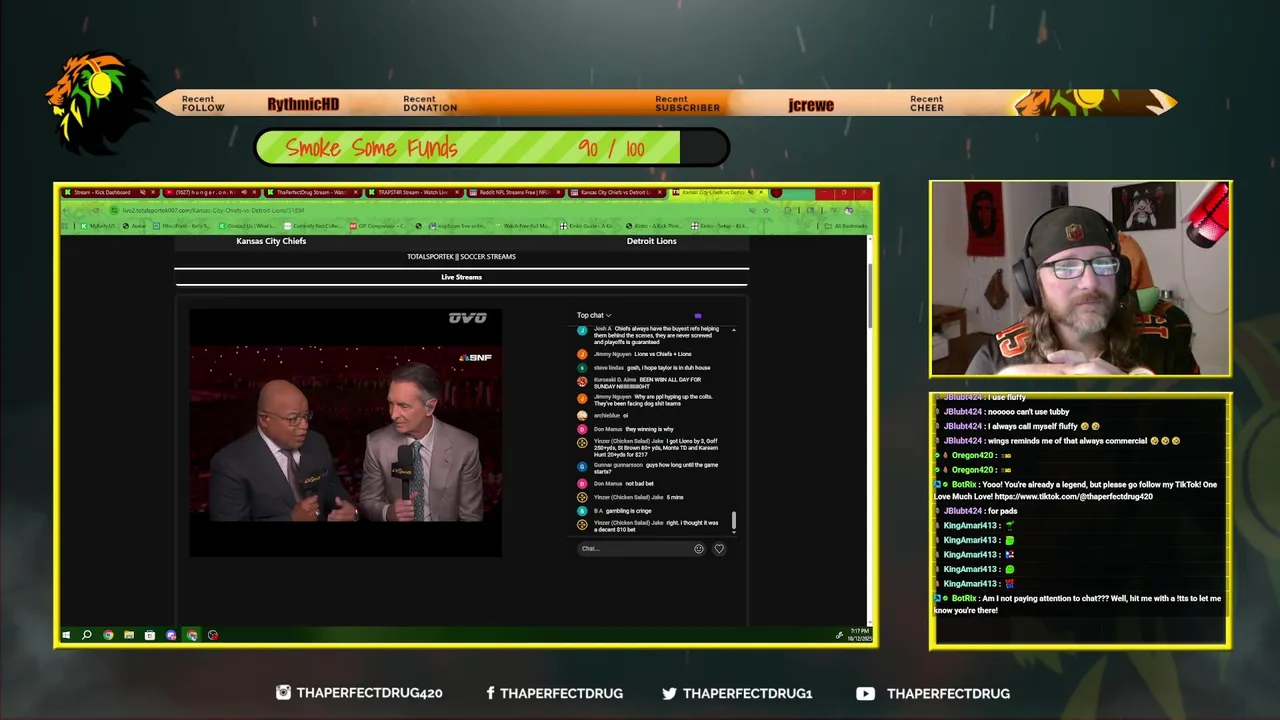
Task: Switch to the (1627) hunger.on.hi browser tab
Action: coord(210,192)
